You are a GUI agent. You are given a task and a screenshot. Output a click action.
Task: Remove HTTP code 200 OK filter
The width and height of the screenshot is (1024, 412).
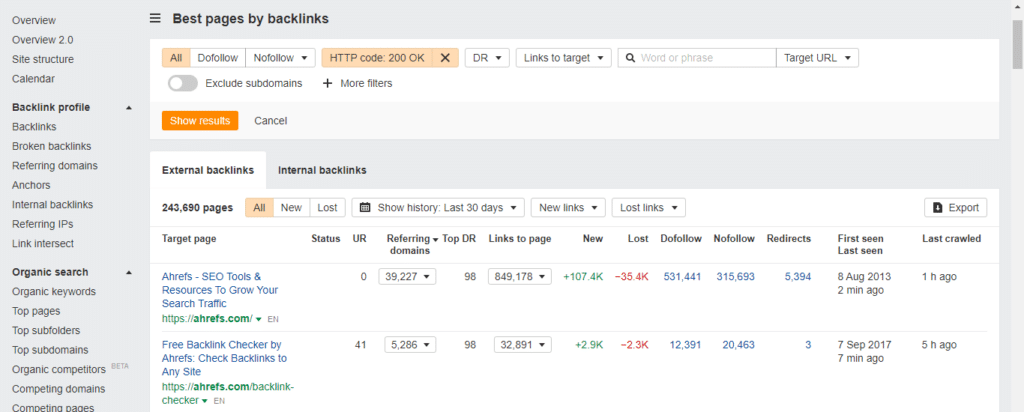(x=445, y=57)
